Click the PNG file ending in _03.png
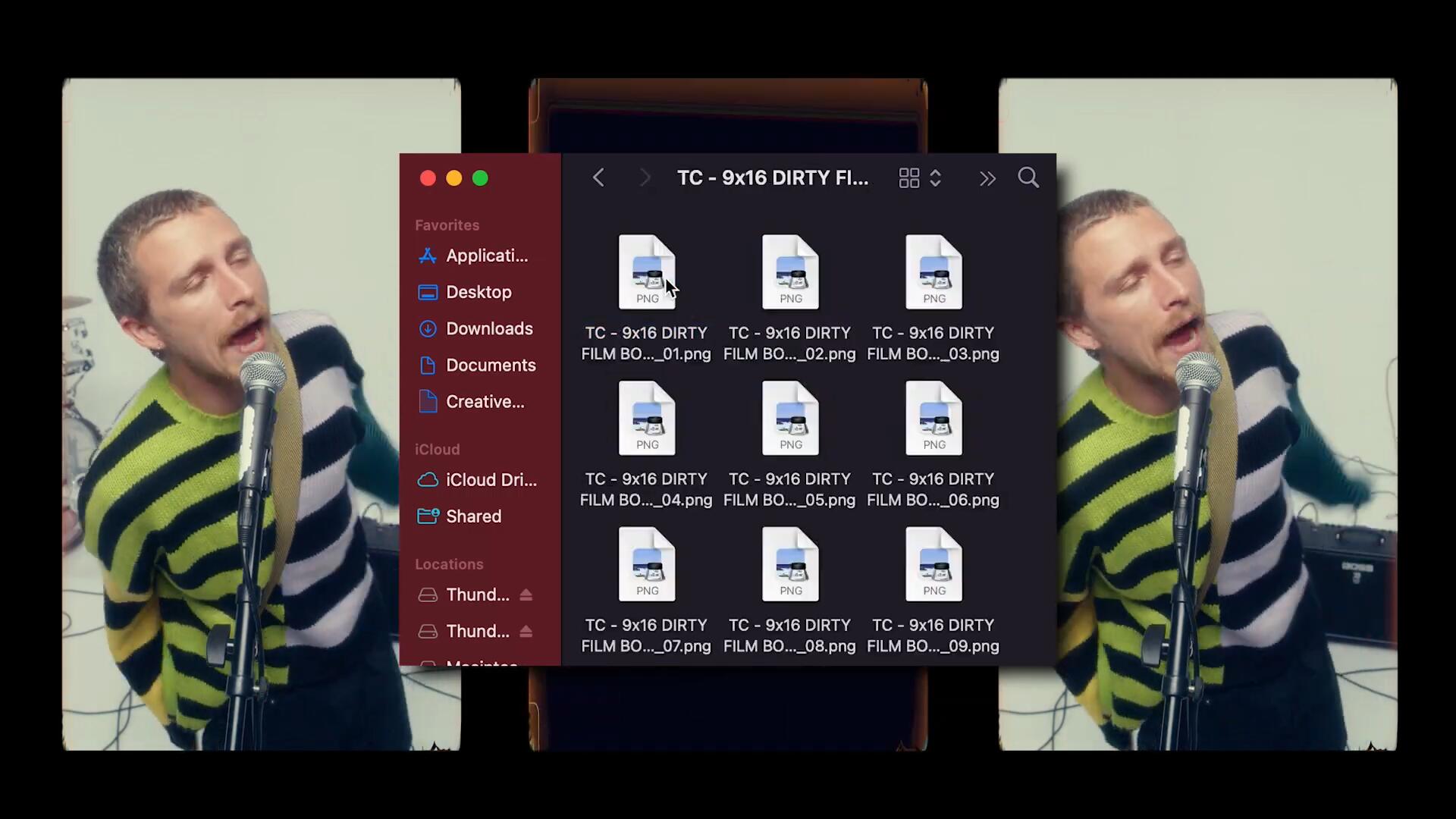This screenshot has height=819, width=1456. (933, 273)
